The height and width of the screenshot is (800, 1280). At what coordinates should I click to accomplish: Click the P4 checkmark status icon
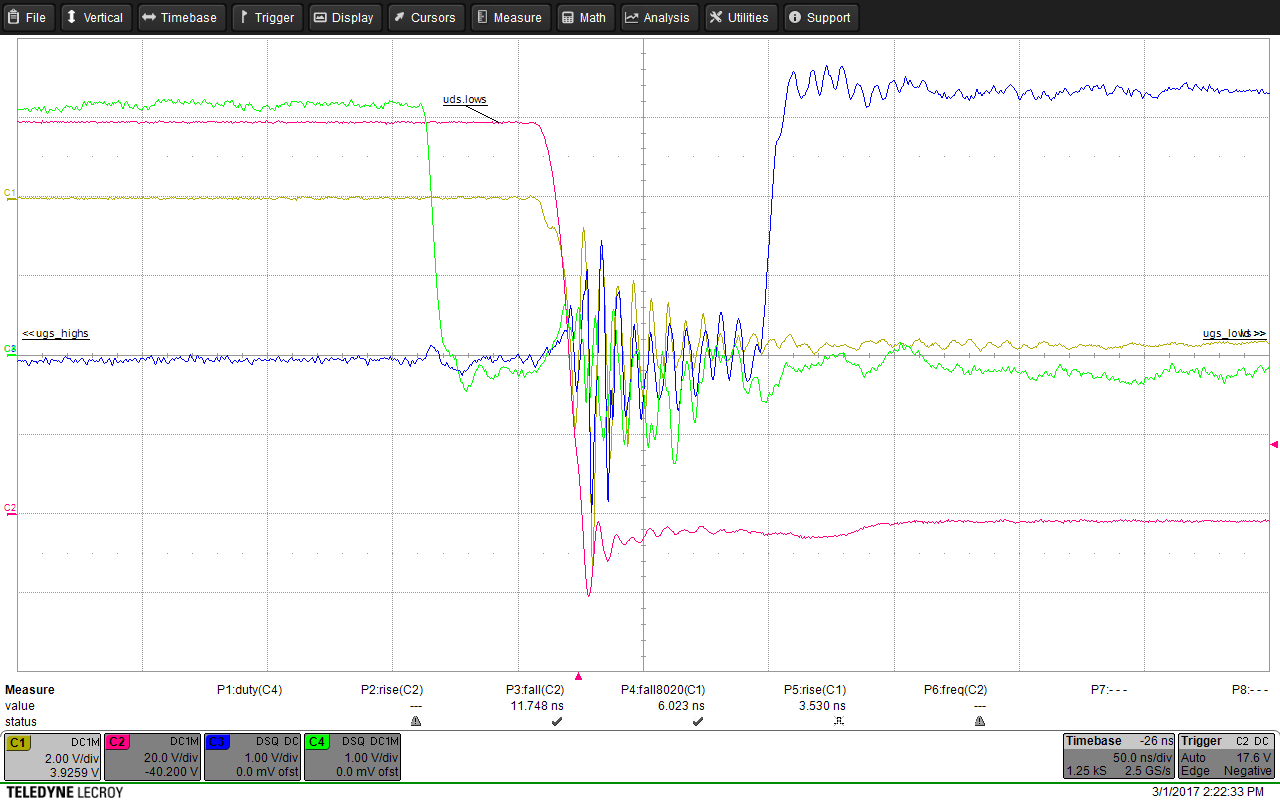point(698,721)
